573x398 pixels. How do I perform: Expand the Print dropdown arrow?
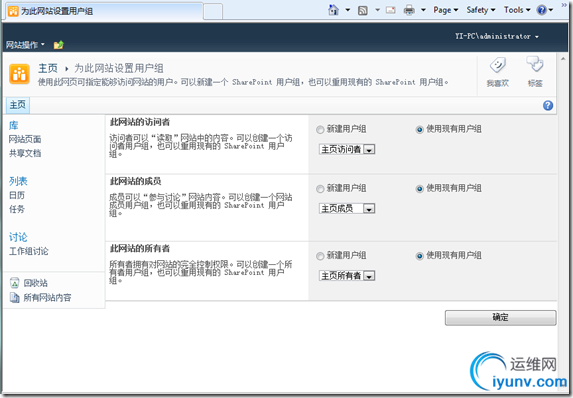423,10
